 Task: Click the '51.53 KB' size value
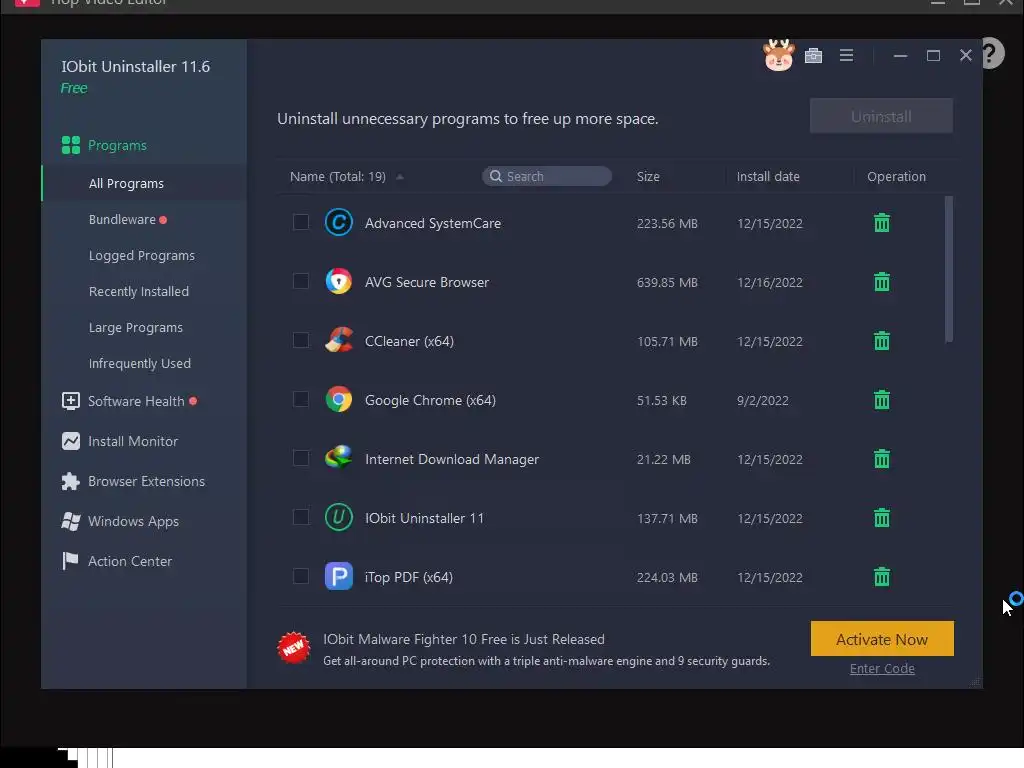pyautogui.click(x=662, y=400)
